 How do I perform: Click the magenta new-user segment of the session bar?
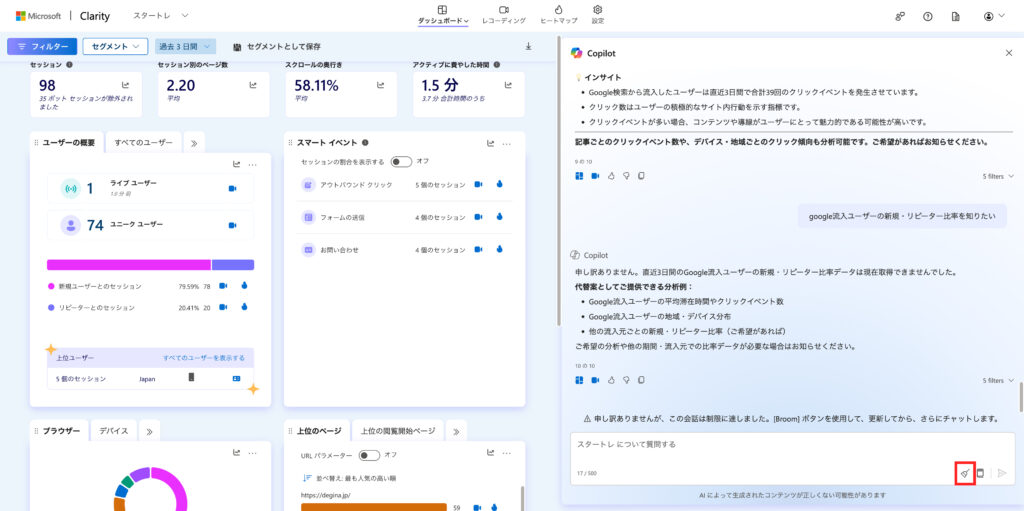(x=128, y=265)
